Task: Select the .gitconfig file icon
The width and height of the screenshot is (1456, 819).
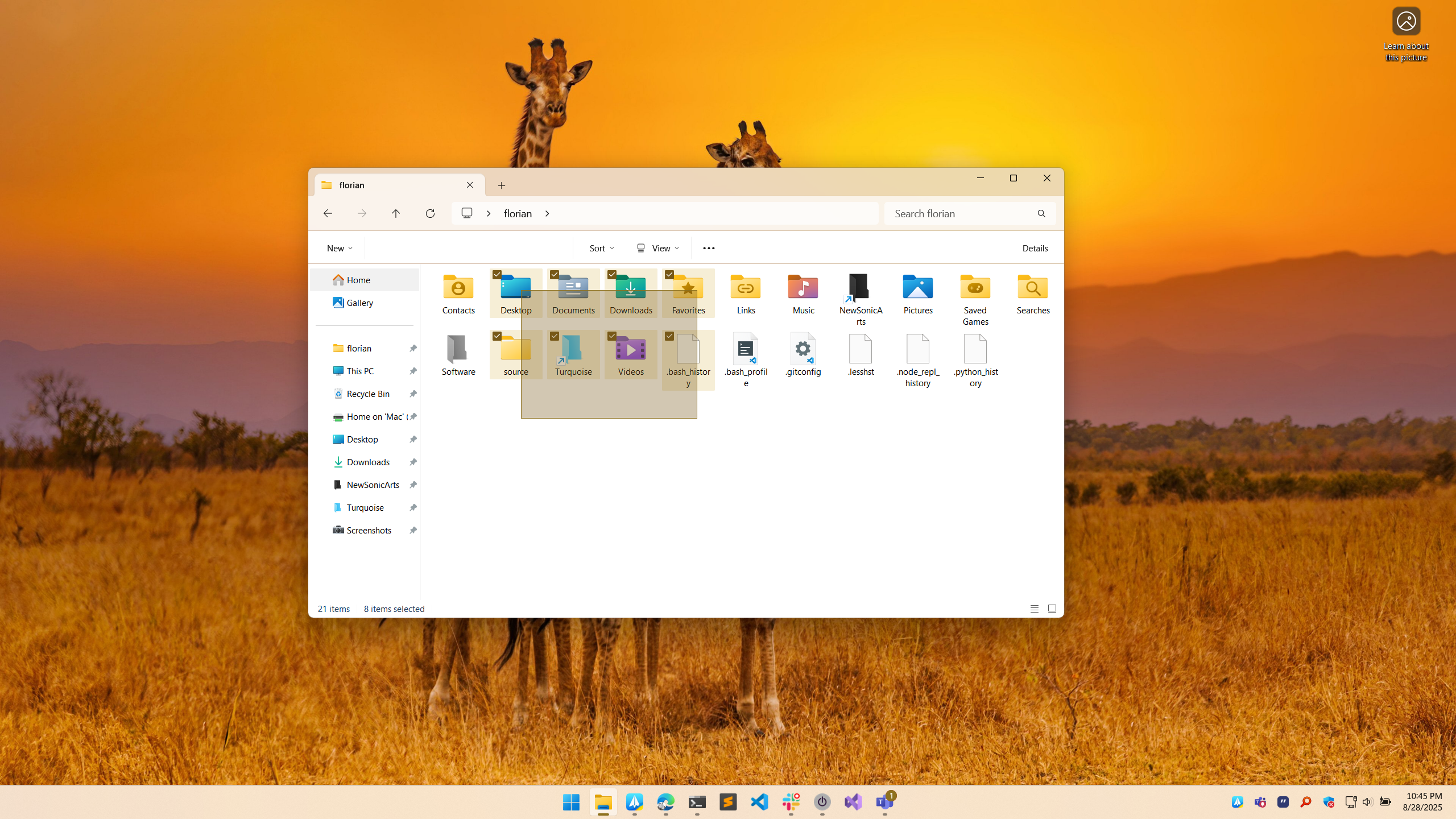Action: (803, 349)
